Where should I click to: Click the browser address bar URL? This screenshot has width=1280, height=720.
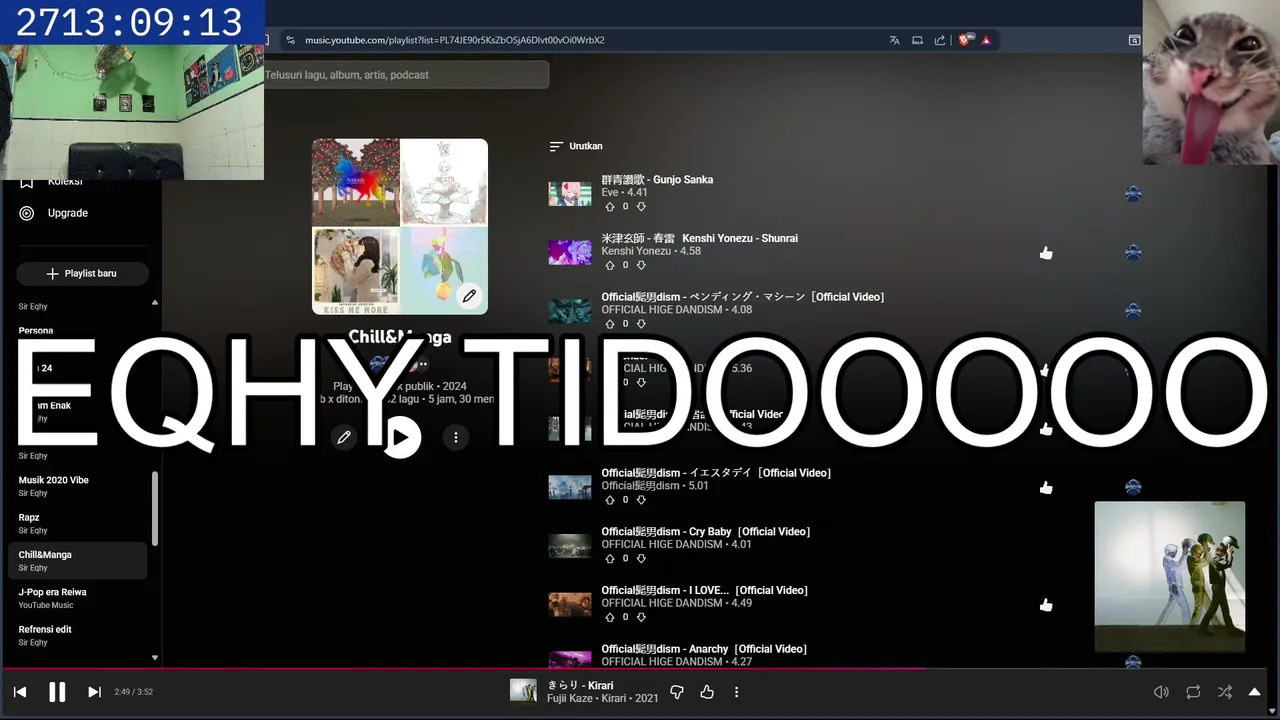click(455, 40)
